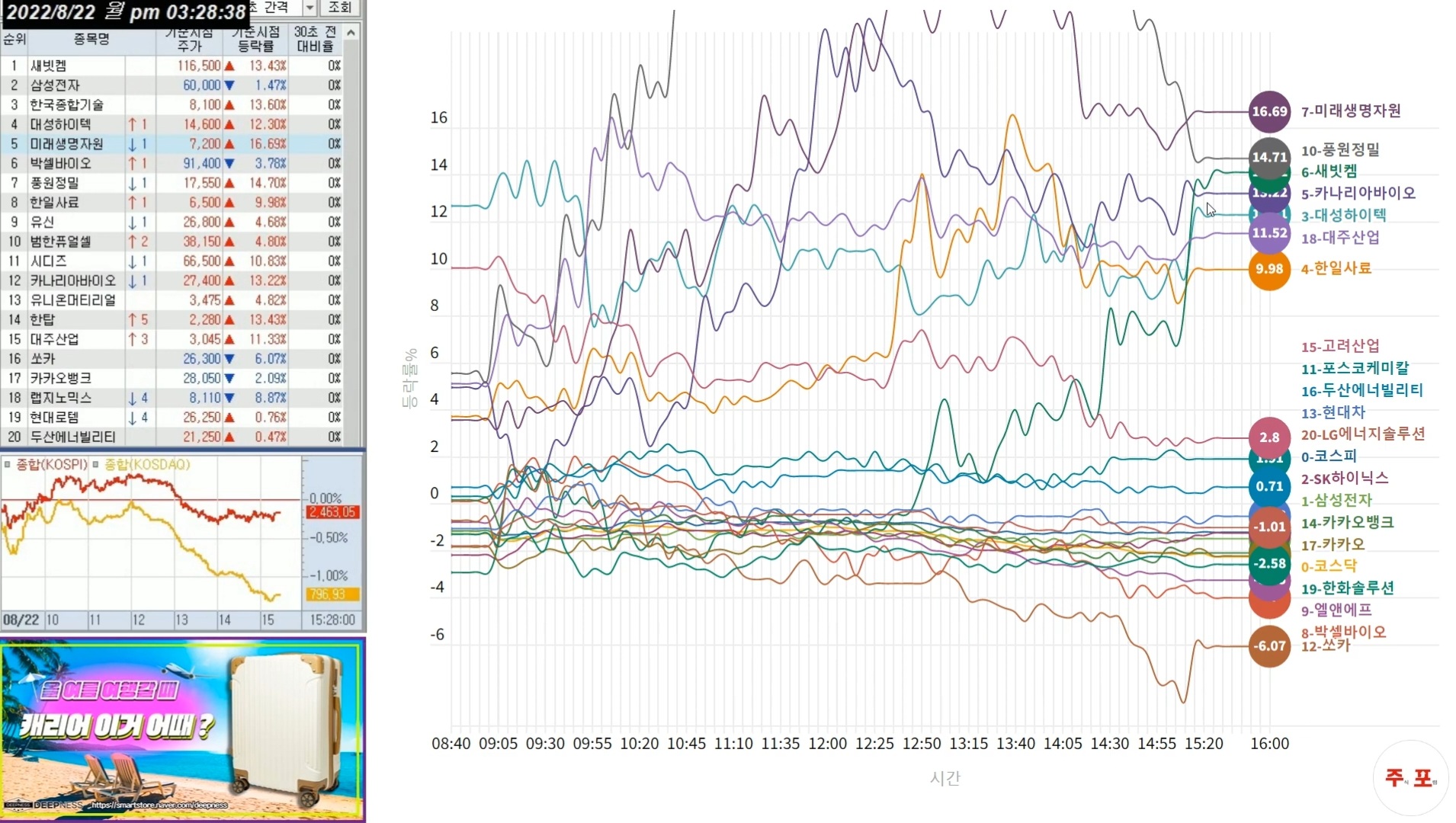This screenshot has height=823, width=1456.
Task: Select the 현대로템 table row
Action: point(172,418)
